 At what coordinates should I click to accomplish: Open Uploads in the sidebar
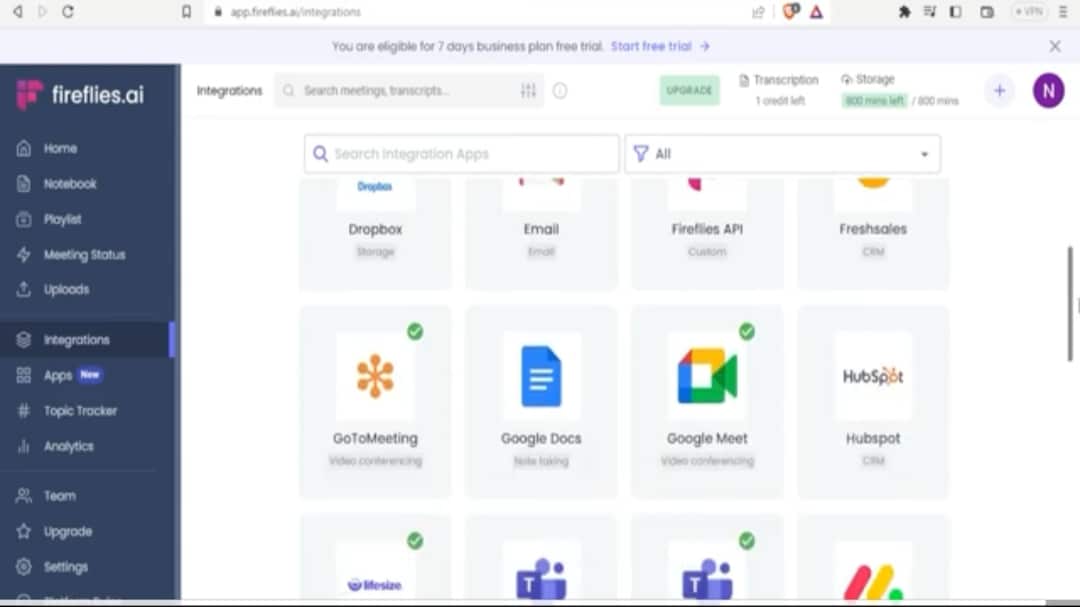click(x=66, y=289)
